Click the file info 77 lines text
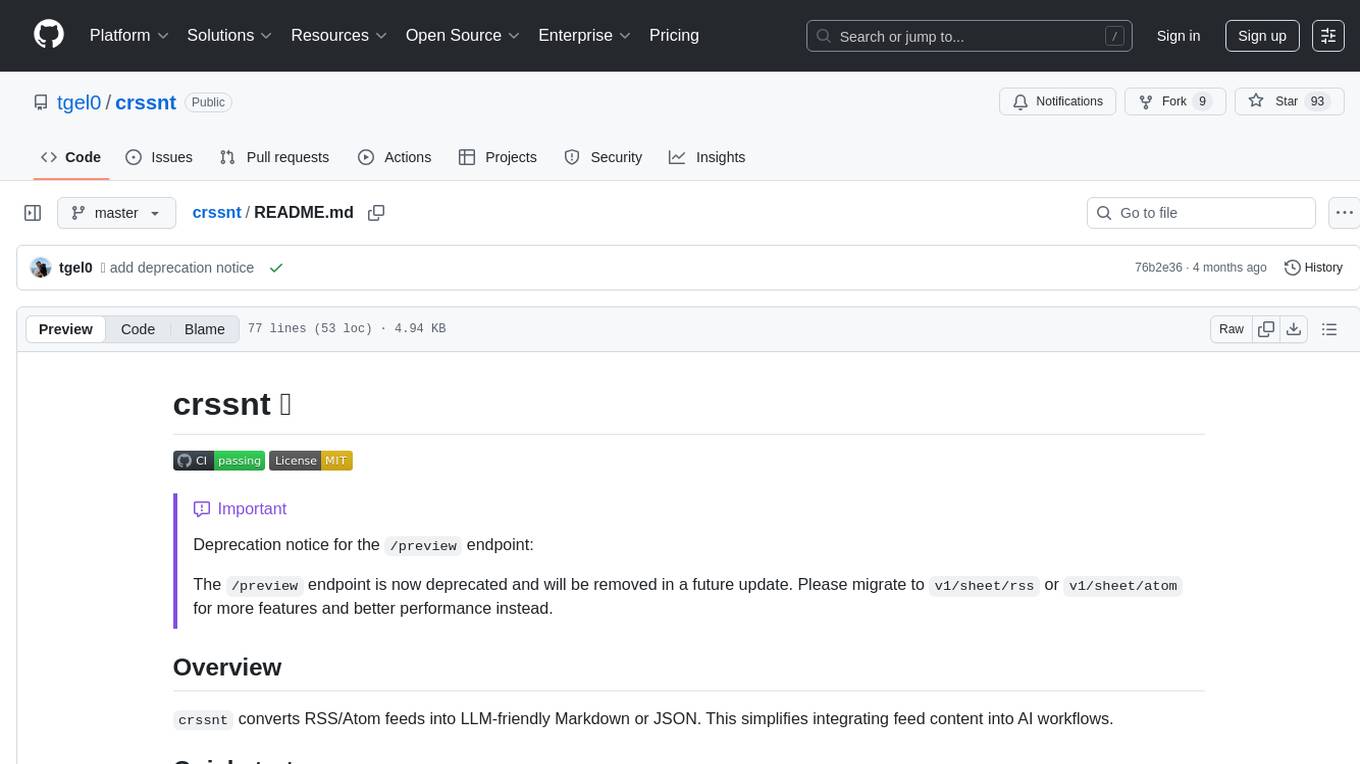This screenshot has width=1360, height=764. click(x=347, y=329)
